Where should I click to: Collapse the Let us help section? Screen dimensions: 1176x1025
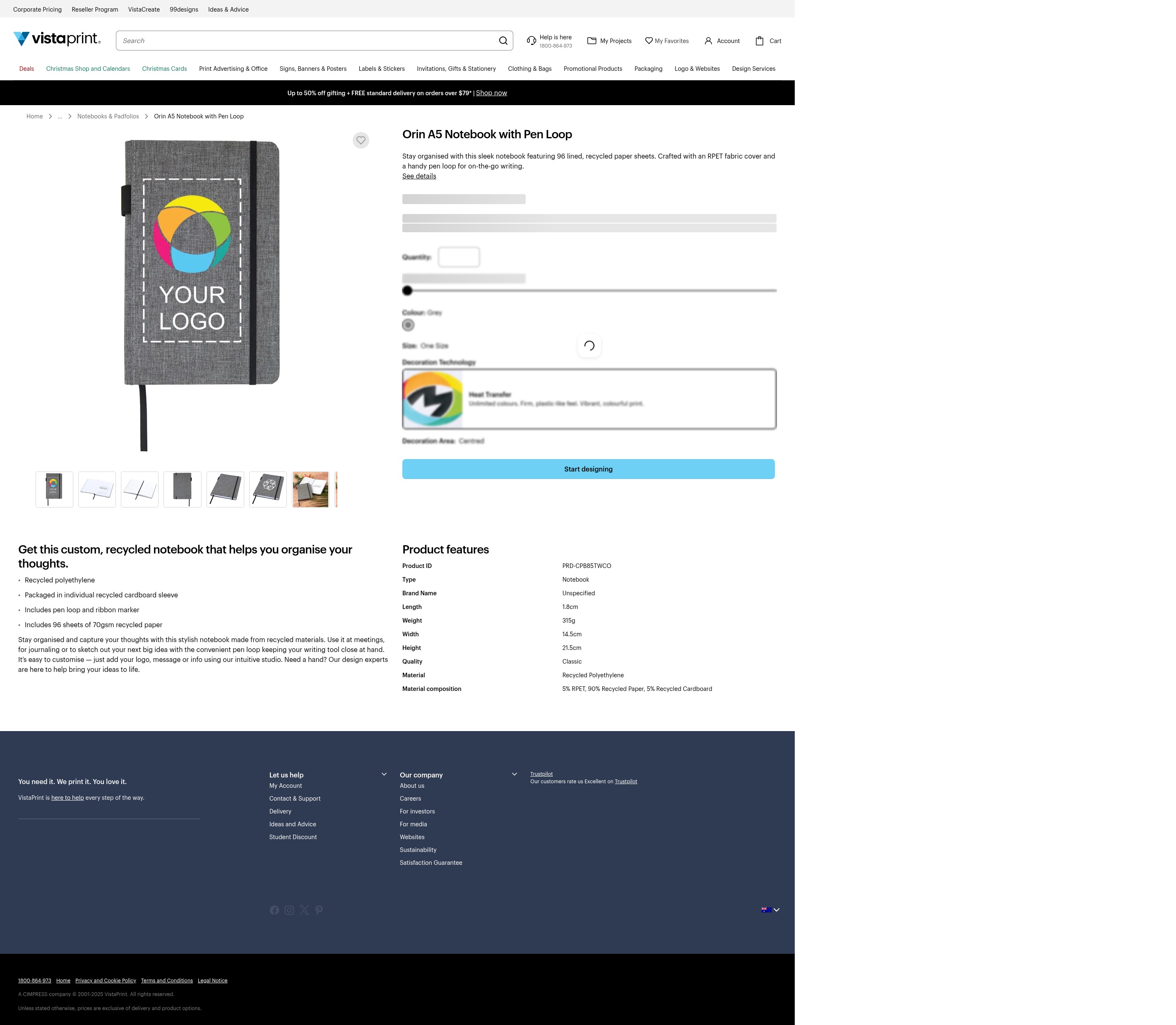point(384,775)
